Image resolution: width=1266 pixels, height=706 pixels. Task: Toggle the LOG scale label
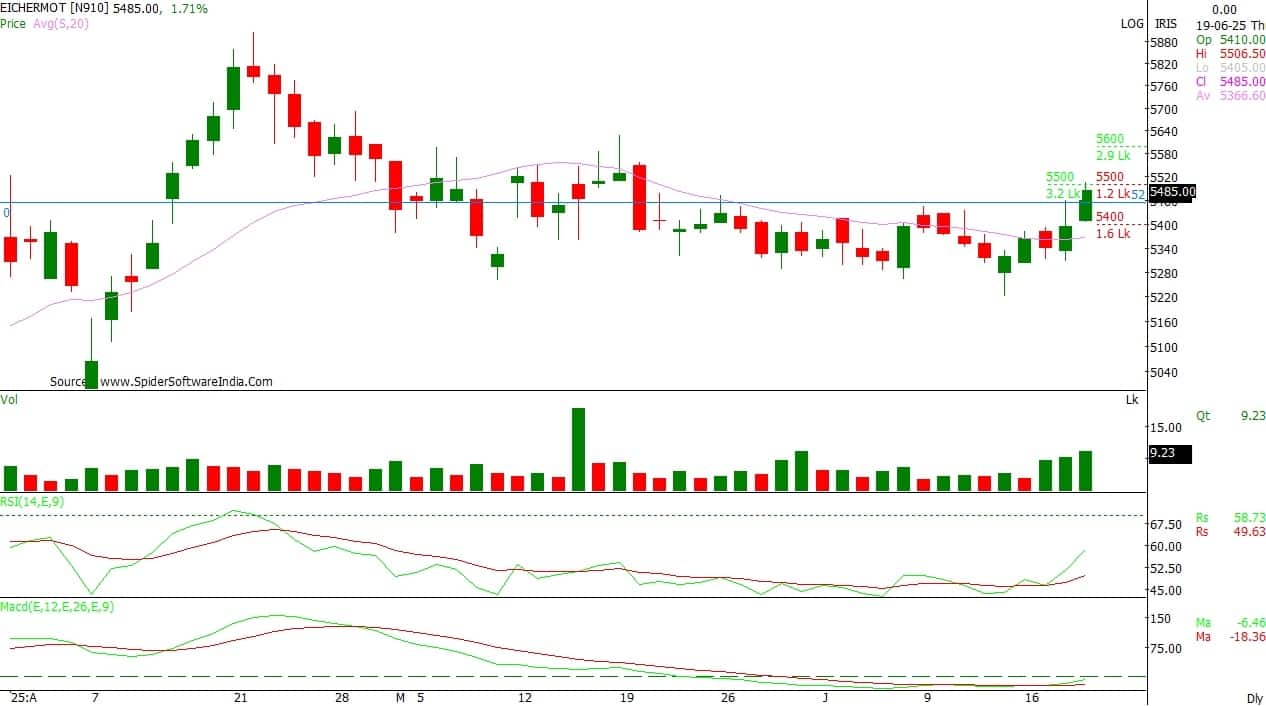[1132, 23]
